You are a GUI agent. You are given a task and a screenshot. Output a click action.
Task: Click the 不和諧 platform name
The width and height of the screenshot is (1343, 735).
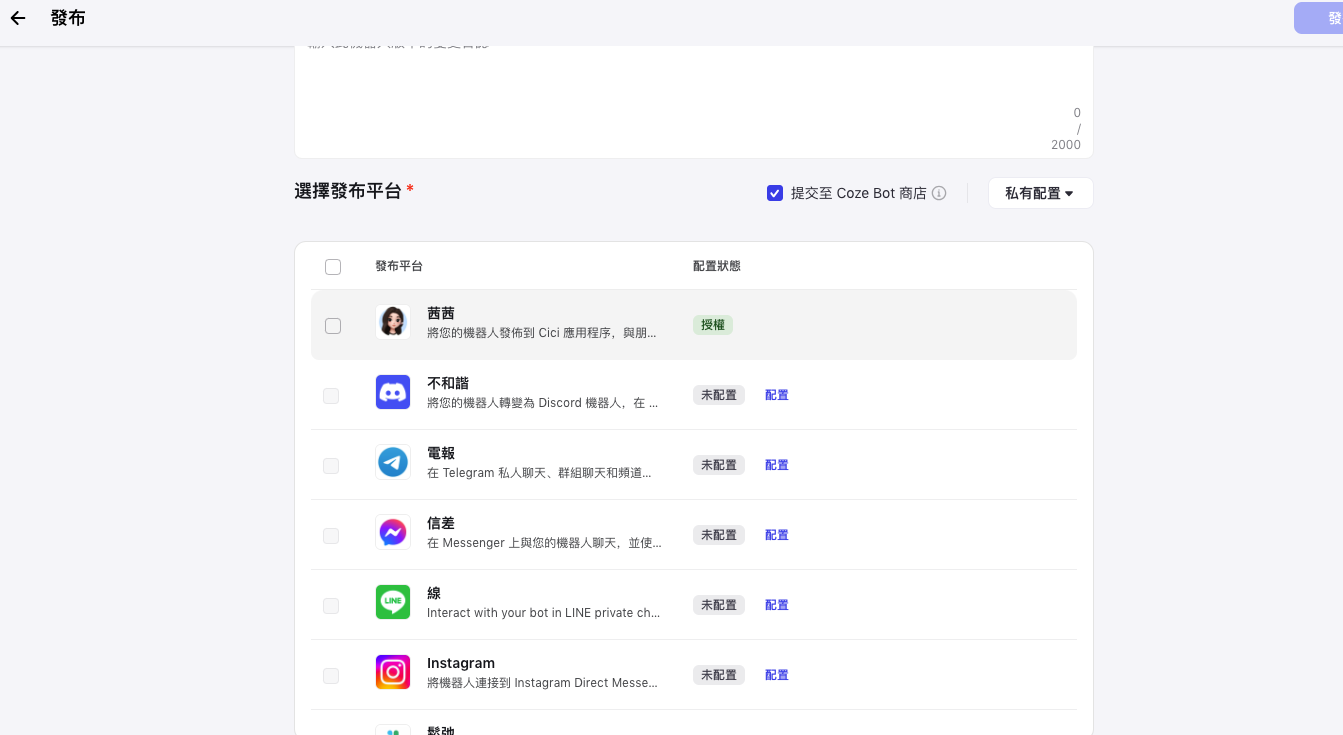[x=448, y=383]
